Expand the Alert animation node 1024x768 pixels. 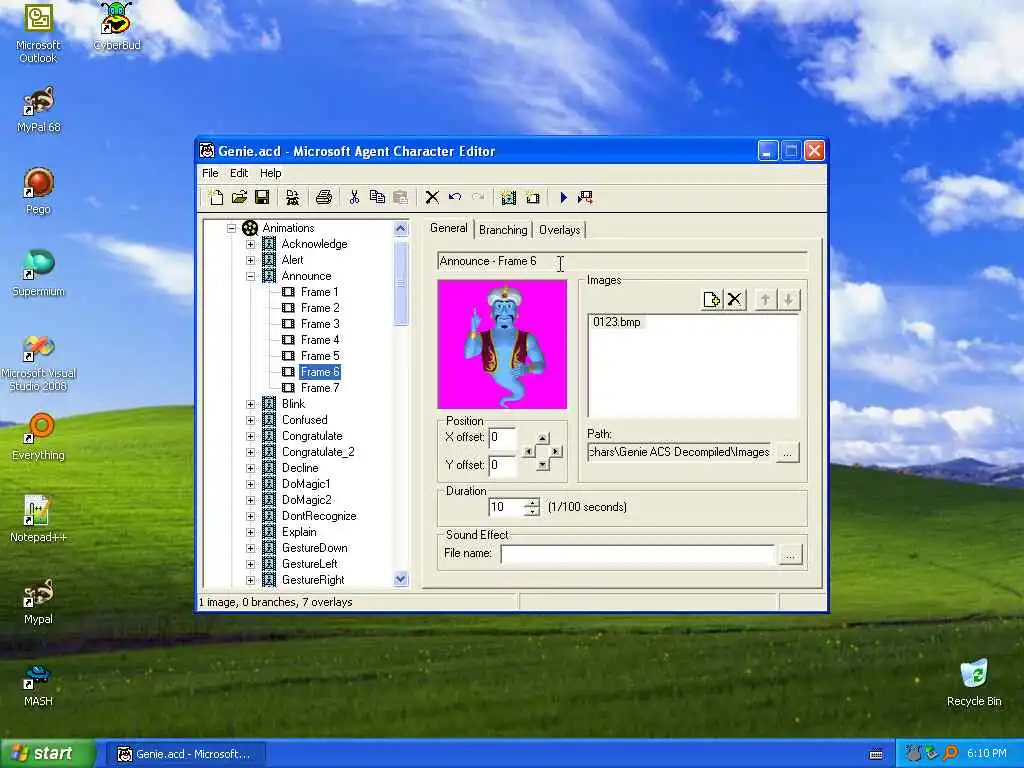(x=250, y=260)
